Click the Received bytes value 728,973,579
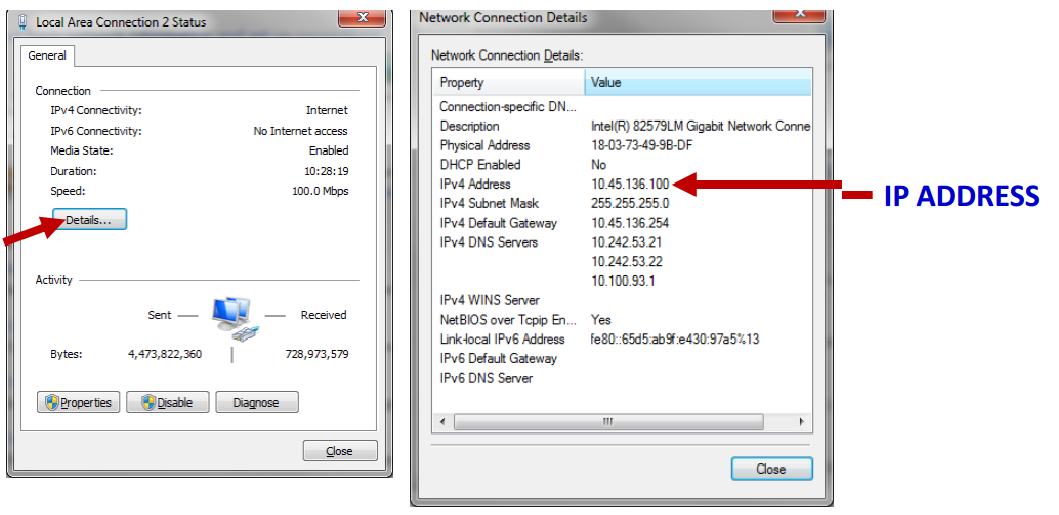This screenshot has height=515, width=1059. tap(317, 354)
